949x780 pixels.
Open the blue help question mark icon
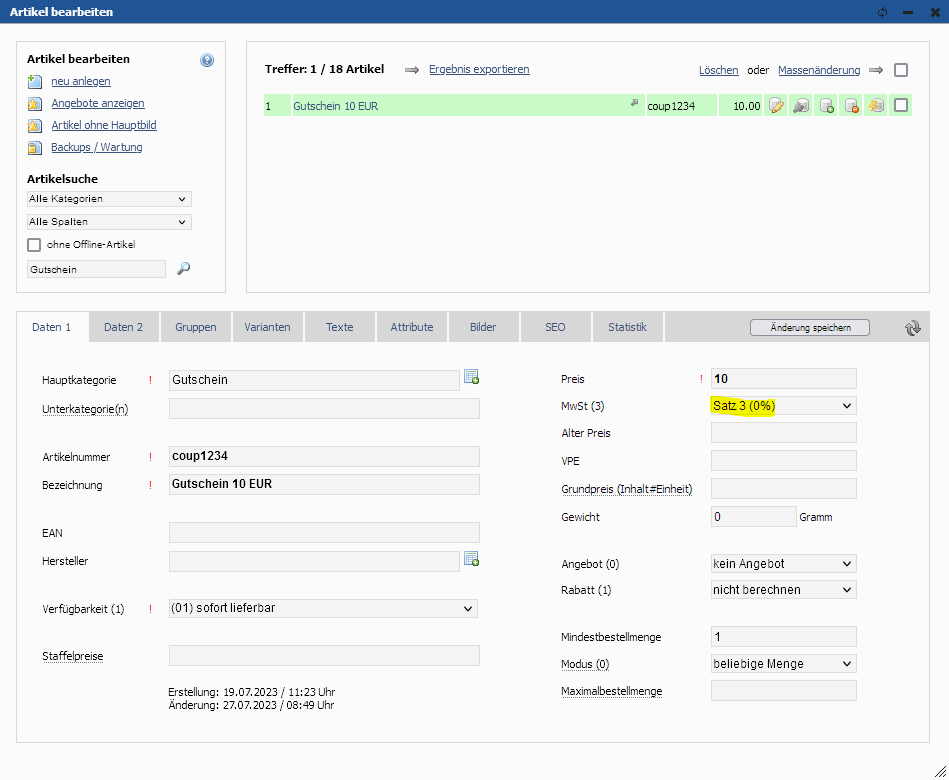[207, 60]
